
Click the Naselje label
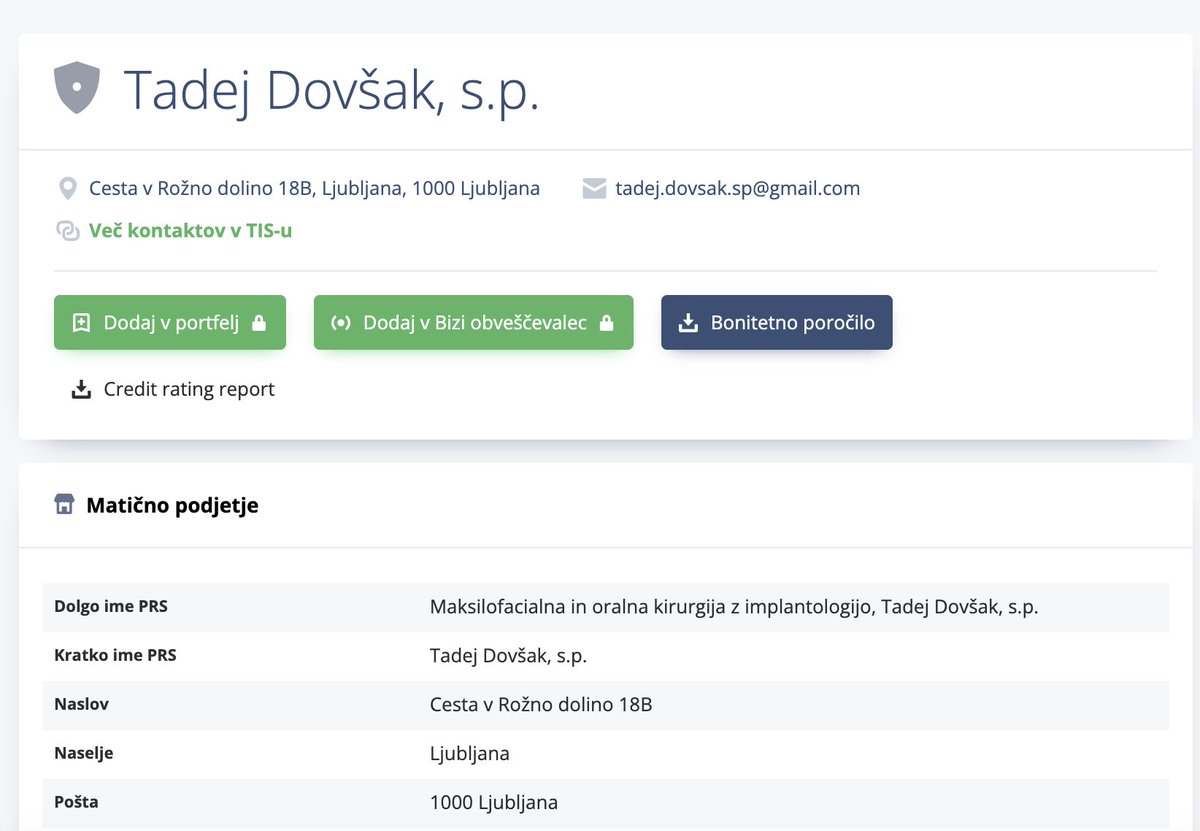[84, 753]
